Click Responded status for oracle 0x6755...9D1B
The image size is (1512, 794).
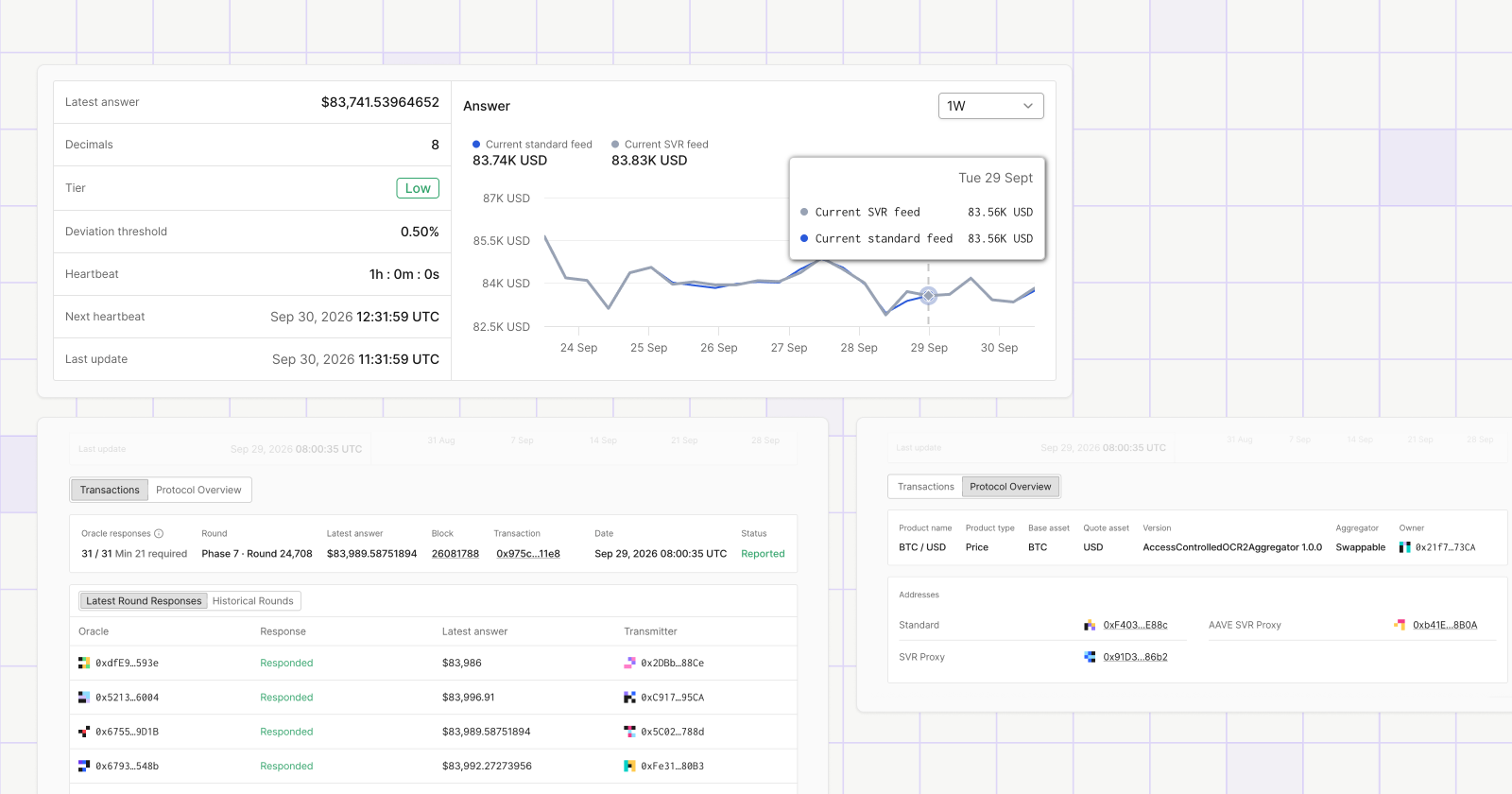tap(286, 732)
